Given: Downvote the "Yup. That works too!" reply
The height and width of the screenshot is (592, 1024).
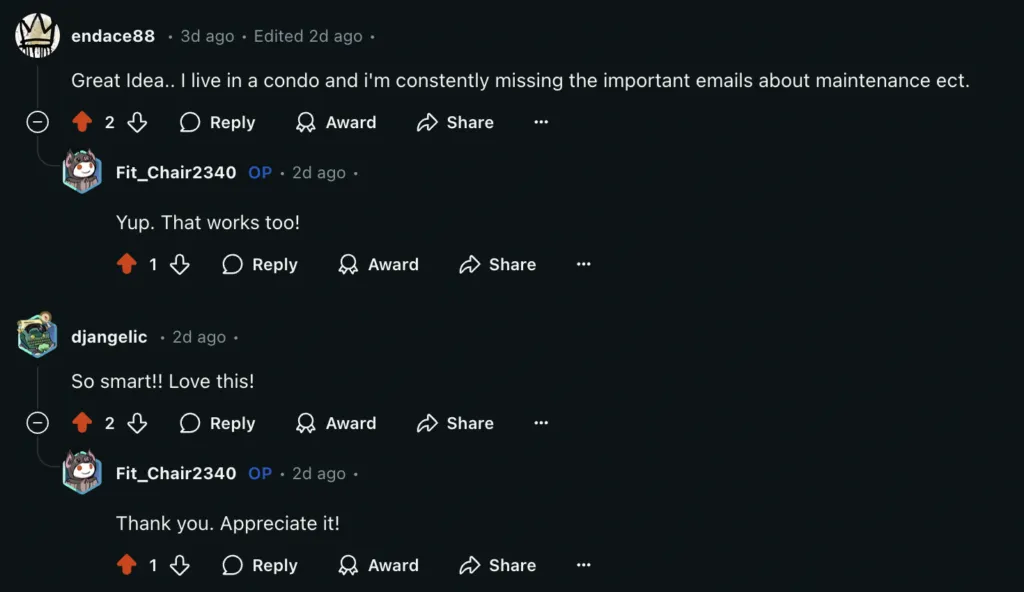Looking at the screenshot, I should pyautogui.click(x=180, y=264).
